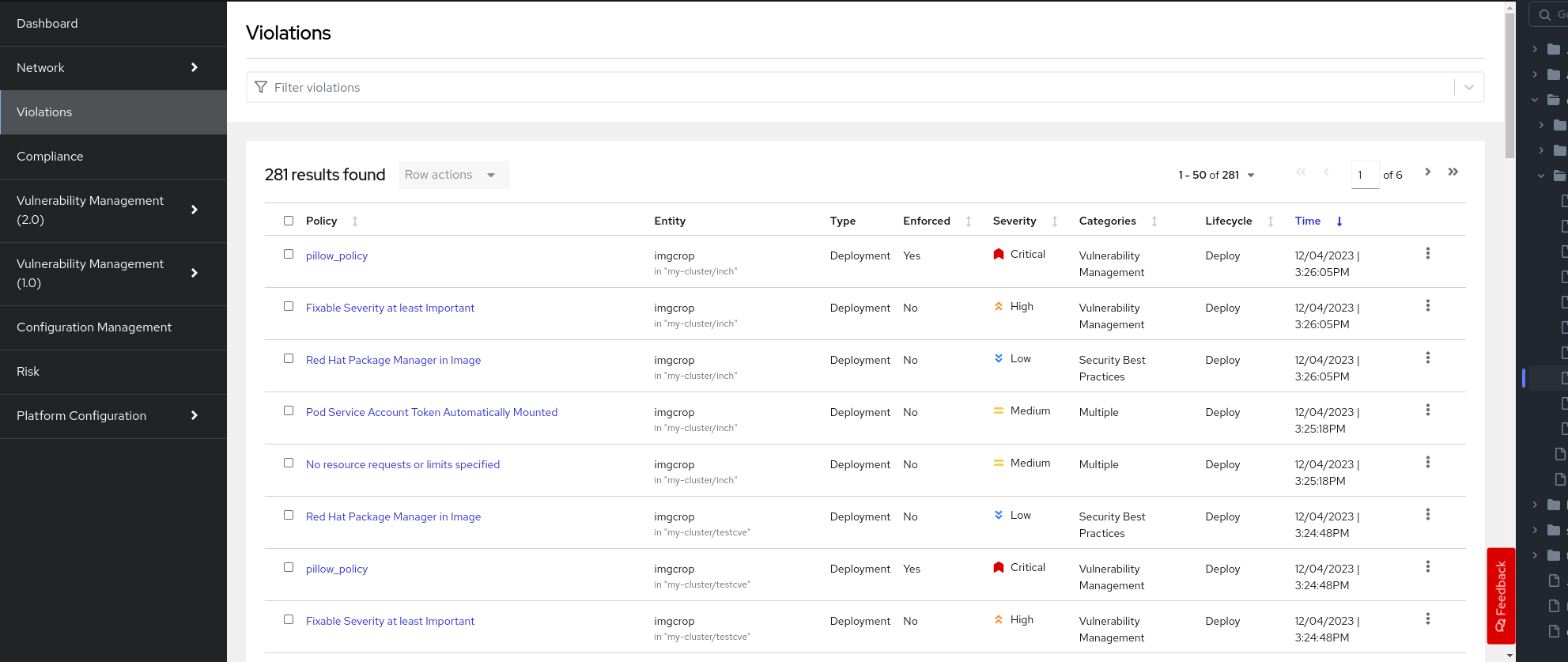This screenshot has height=662, width=1568.
Task: Click the search icon at top right
Action: 1545,15
